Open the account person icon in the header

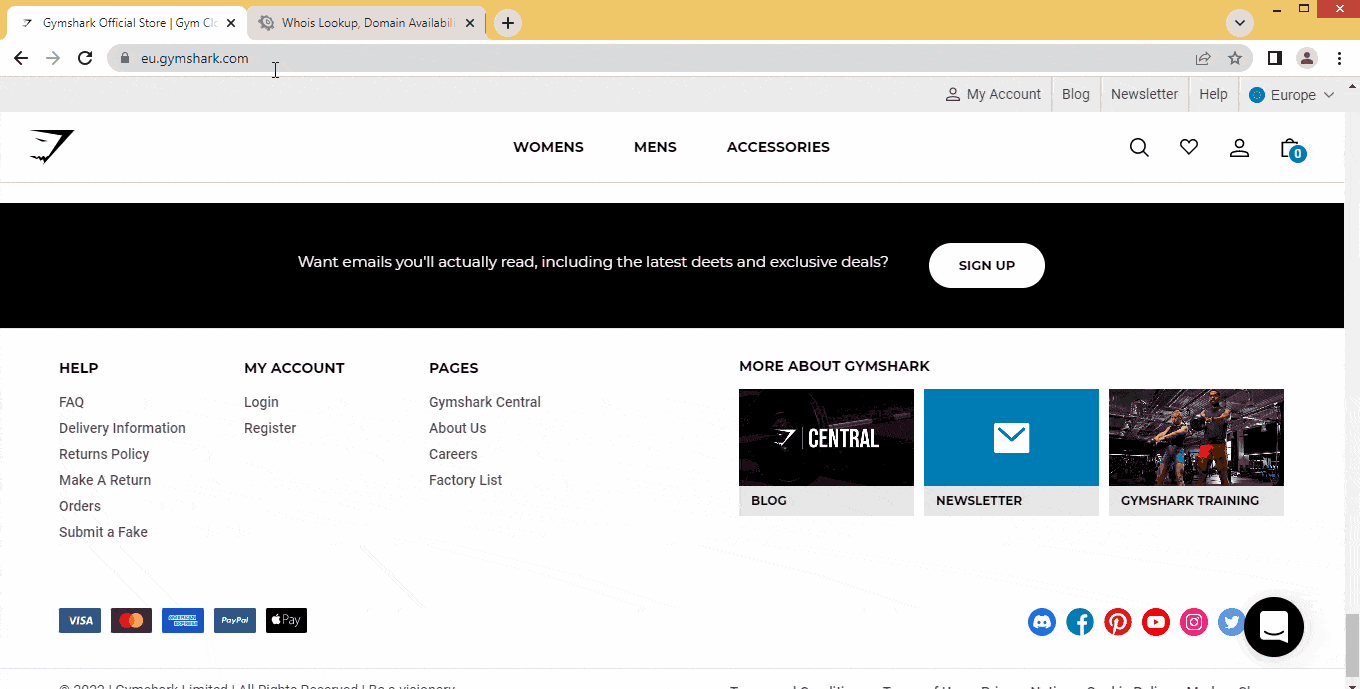click(x=1239, y=147)
